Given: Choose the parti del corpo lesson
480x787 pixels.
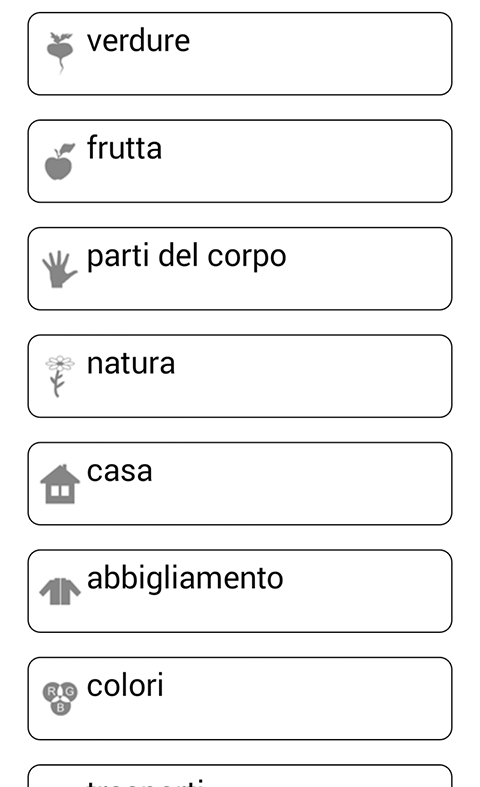Looking at the screenshot, I should [x=240, y=269].
